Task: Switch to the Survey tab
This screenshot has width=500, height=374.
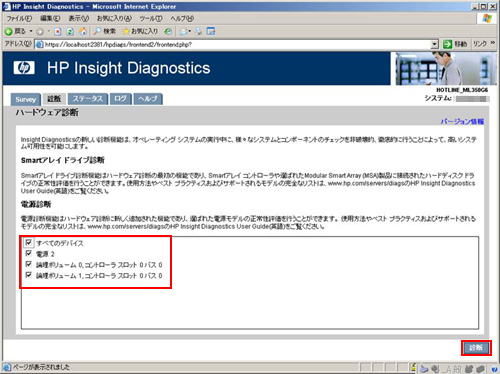Action: point(26,99)
